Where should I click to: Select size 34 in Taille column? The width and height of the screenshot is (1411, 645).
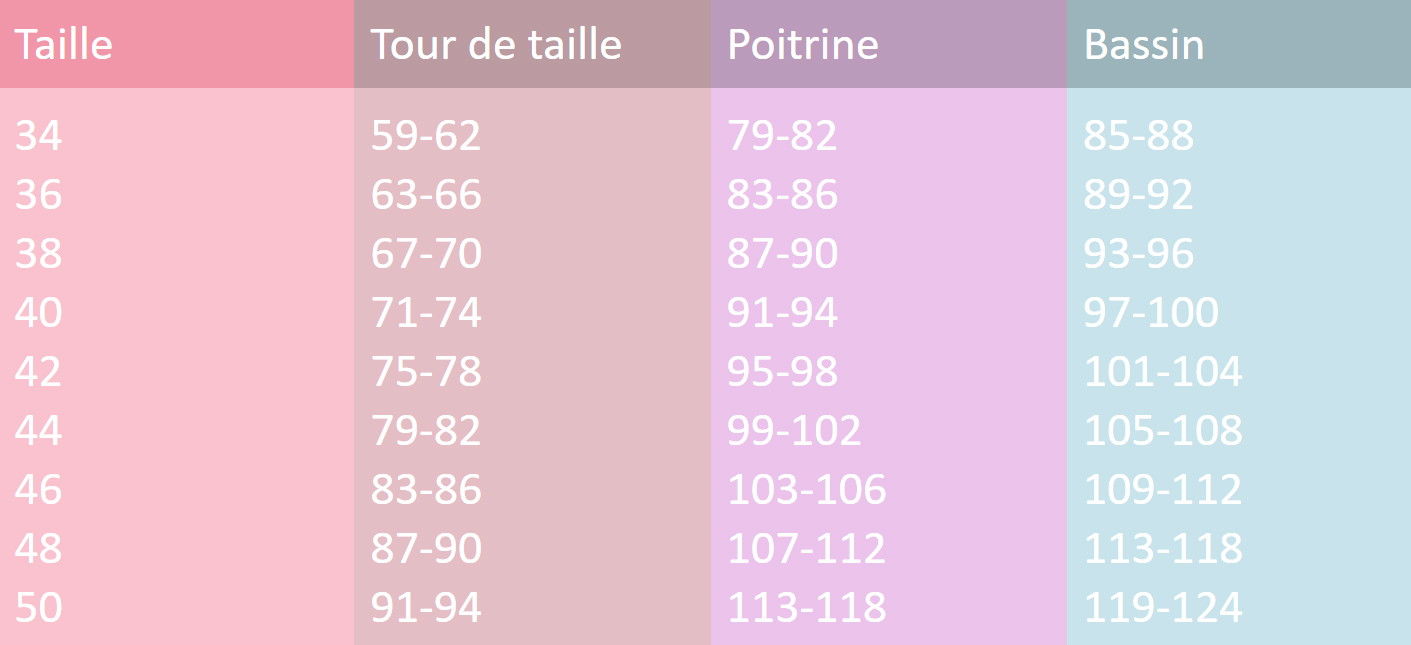(x=38, y=136)
